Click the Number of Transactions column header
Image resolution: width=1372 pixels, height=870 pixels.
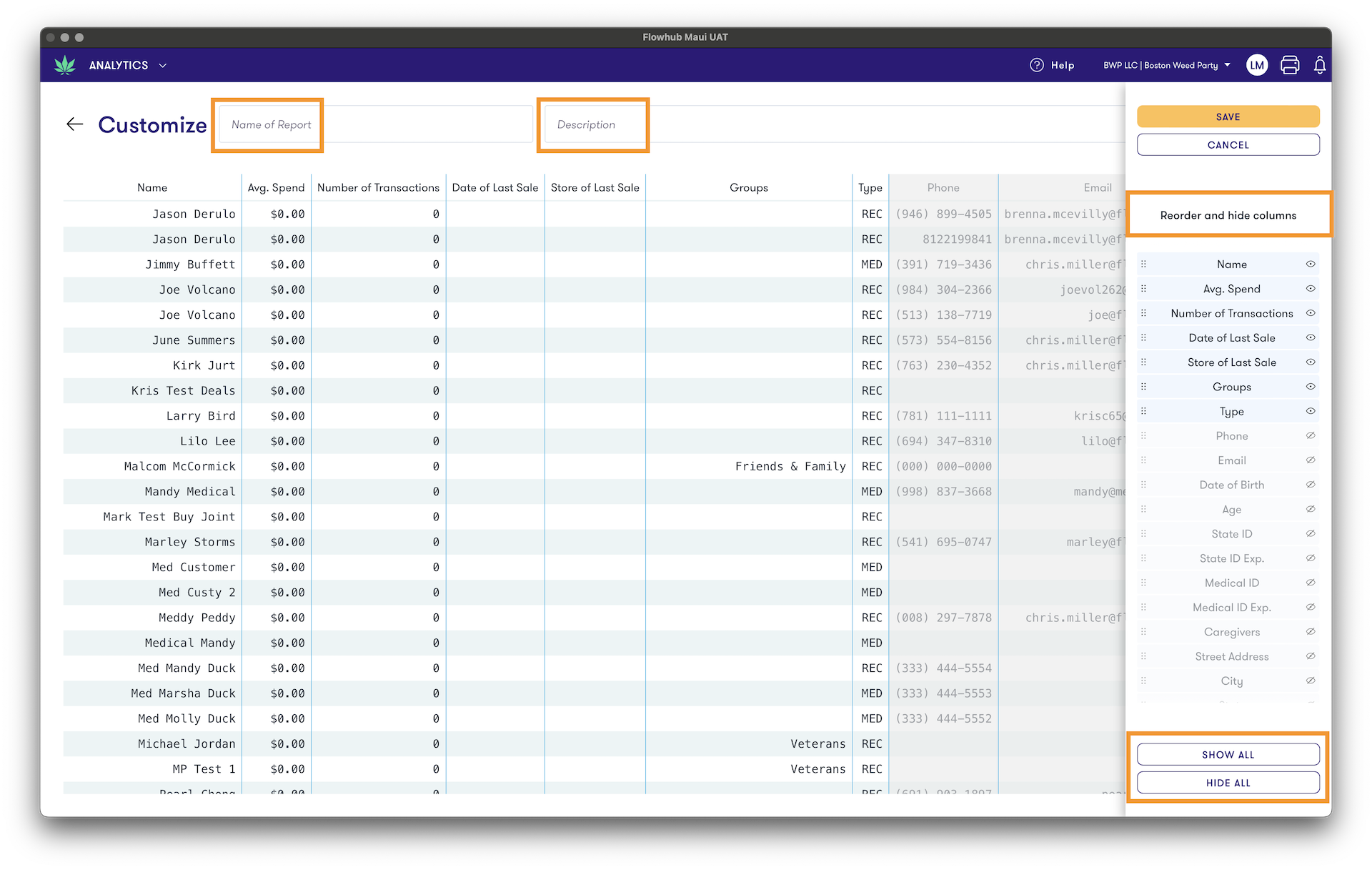(378, 187)
